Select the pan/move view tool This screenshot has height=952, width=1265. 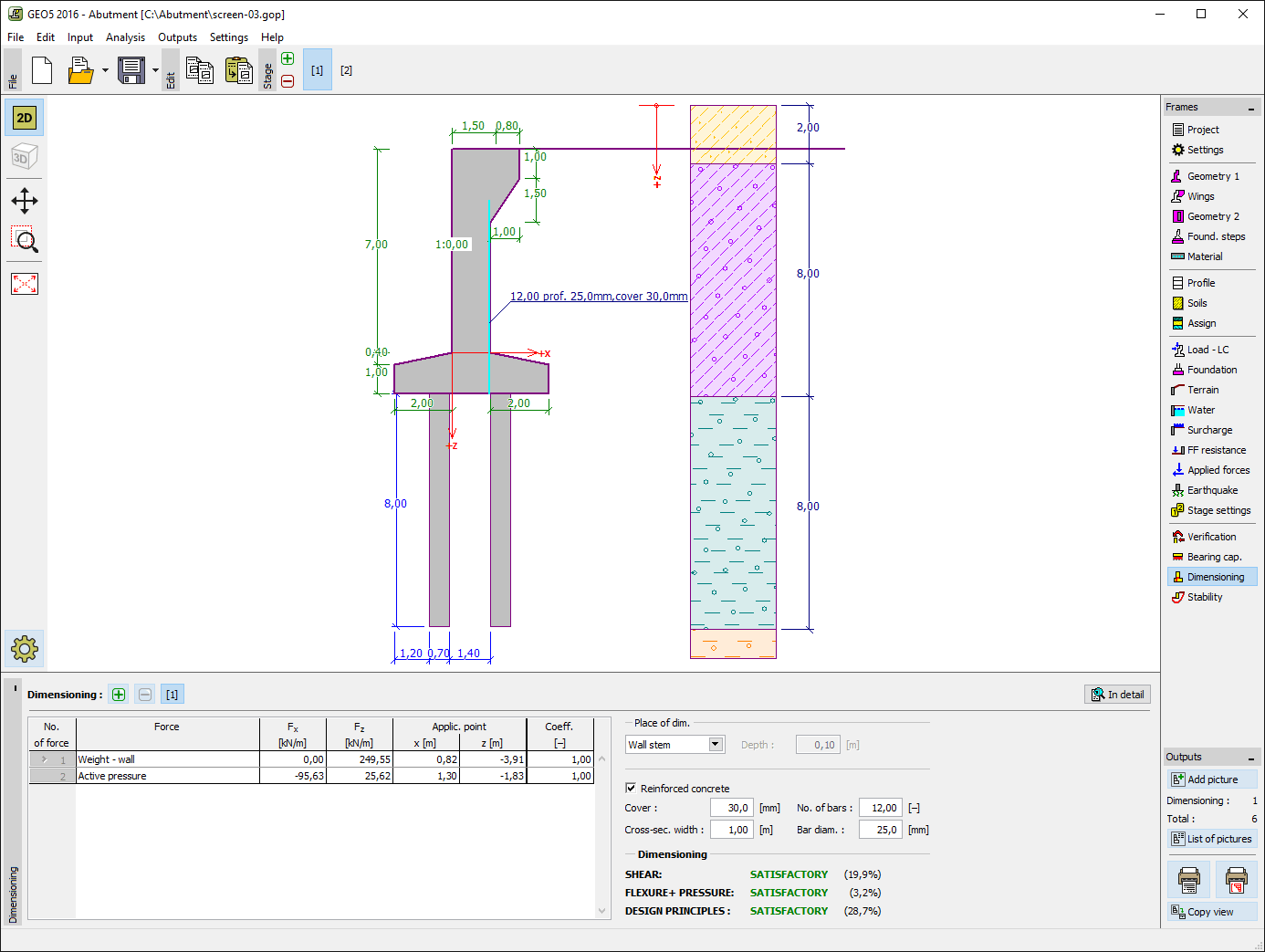25,201
